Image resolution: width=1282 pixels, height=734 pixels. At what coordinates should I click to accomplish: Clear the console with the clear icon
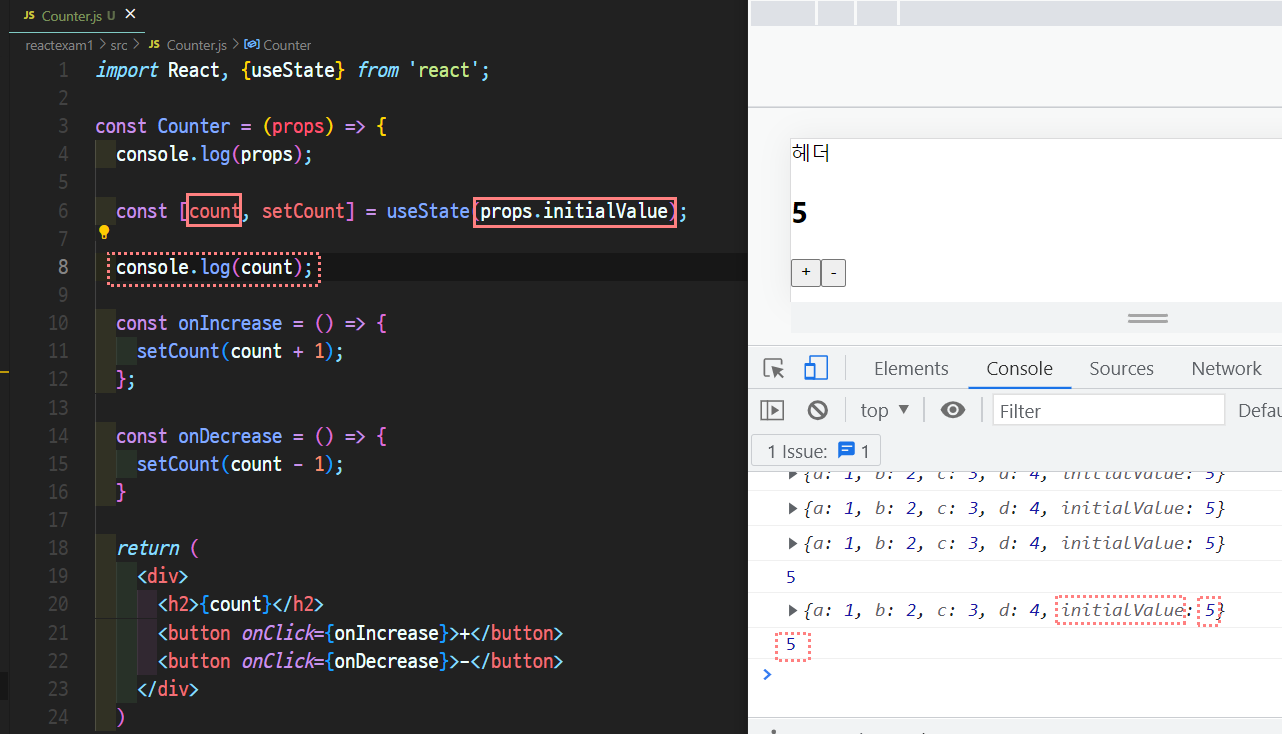point(818,410)
